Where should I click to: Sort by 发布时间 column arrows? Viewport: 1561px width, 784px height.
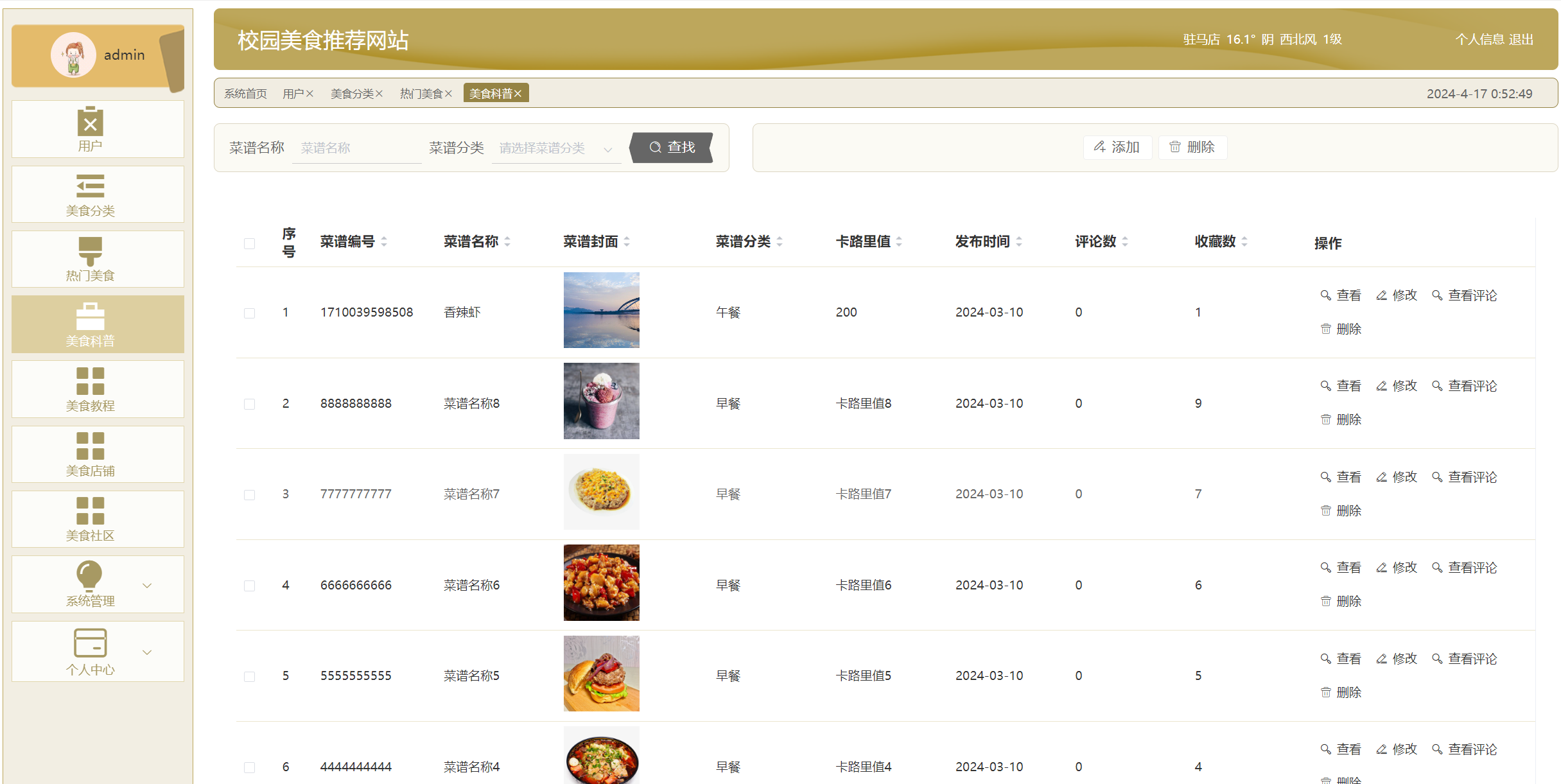coord(1019,241)
